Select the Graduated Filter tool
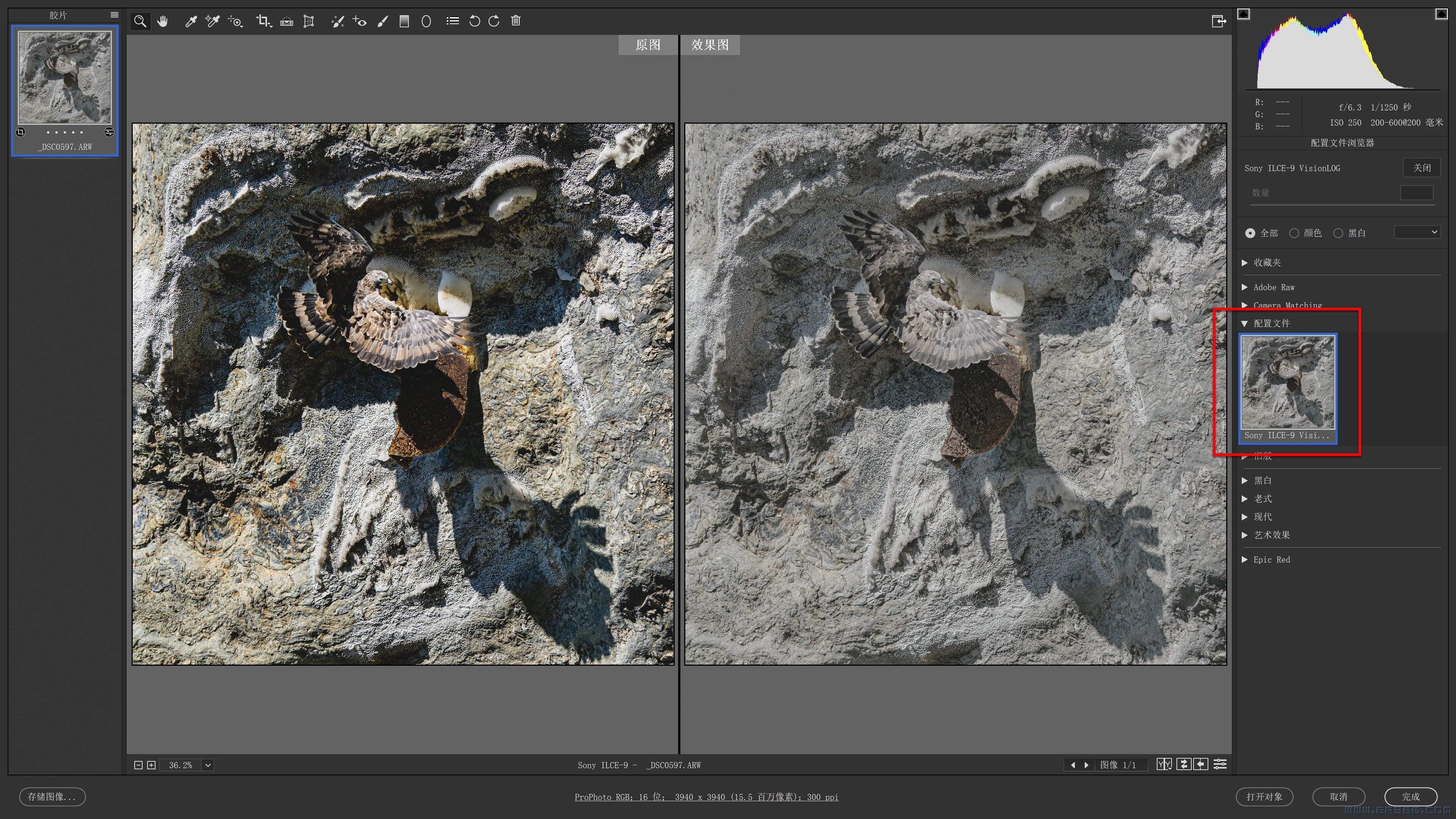The width and height of the screenshot is (1456, 819). tap(404, 22)
